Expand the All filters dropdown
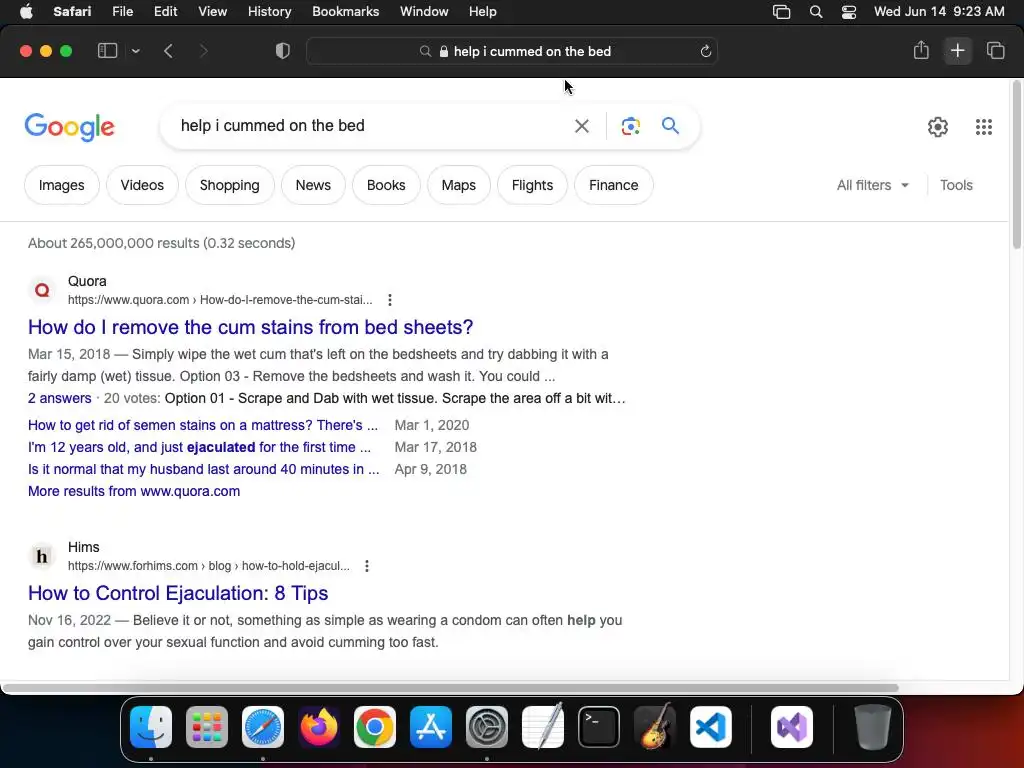Image resolution: width=1024 pixels, height=768 pixels. tap(872, 185)
